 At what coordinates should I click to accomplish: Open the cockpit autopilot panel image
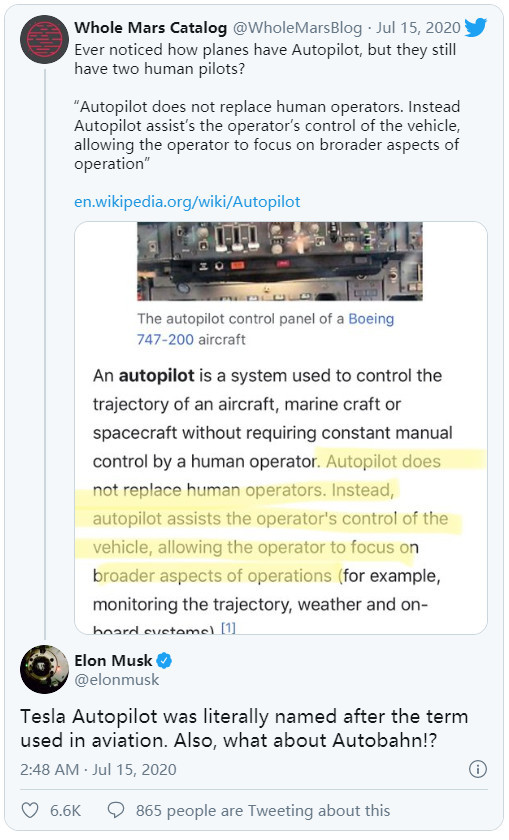pyautogui.click(x=280, y=261)
